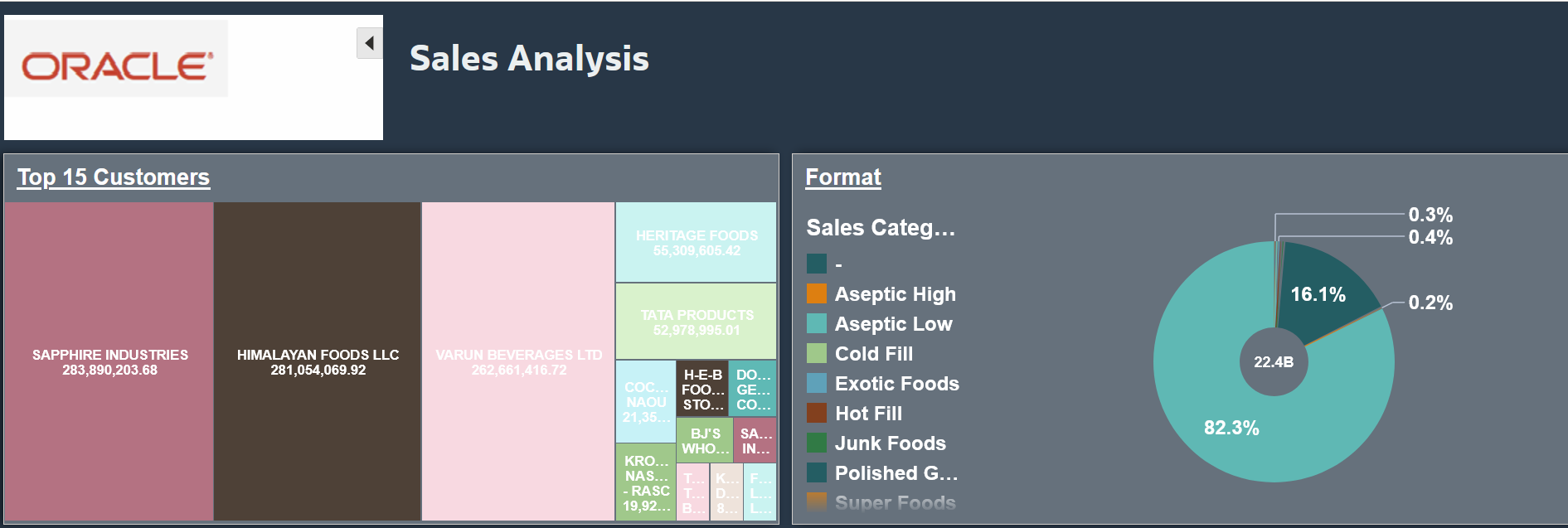1568x528 pixels.
Task: Click the Sales Analysis dashboard title
Action: 529,58
